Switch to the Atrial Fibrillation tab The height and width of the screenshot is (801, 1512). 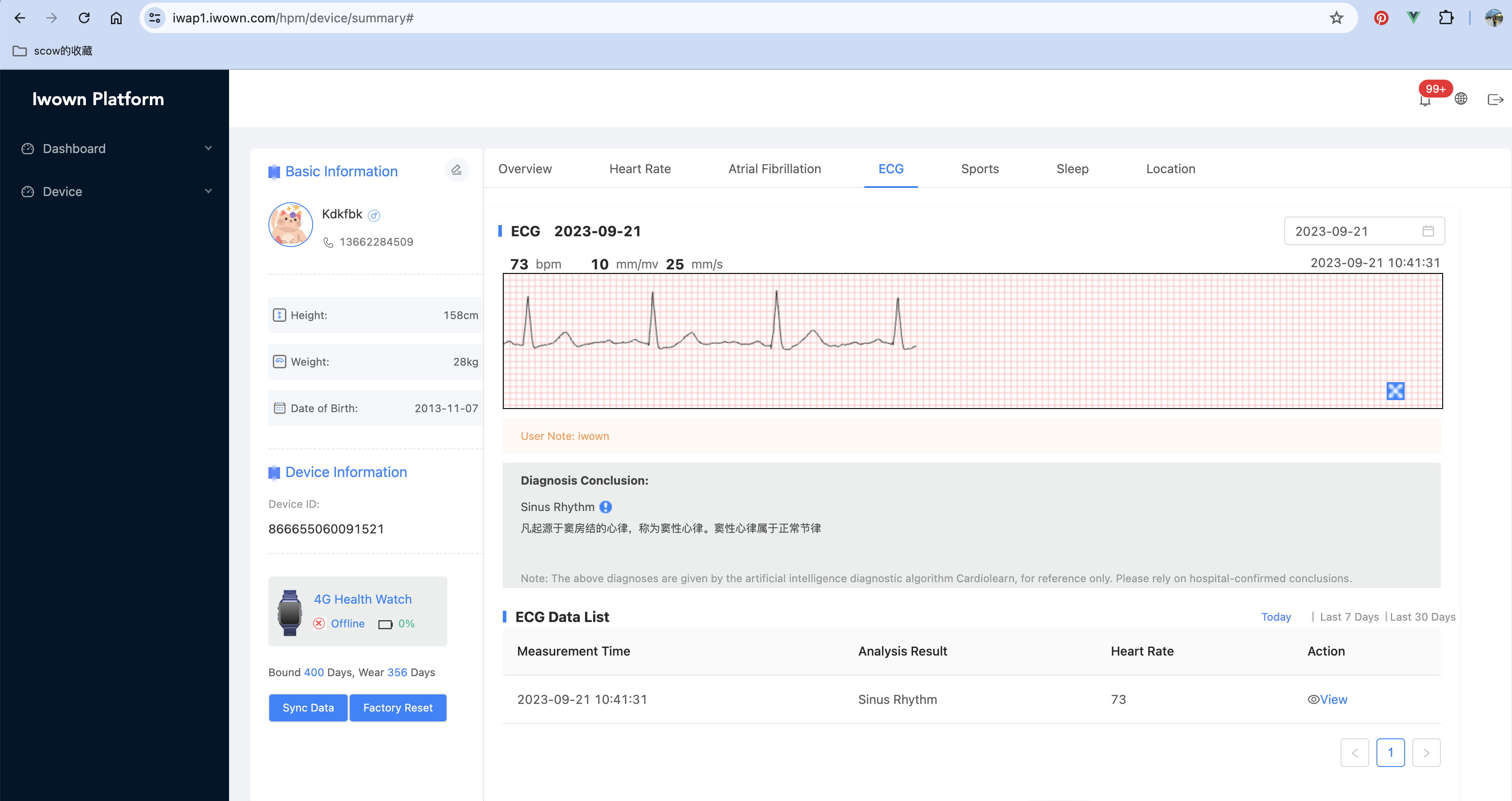[774, 169]
